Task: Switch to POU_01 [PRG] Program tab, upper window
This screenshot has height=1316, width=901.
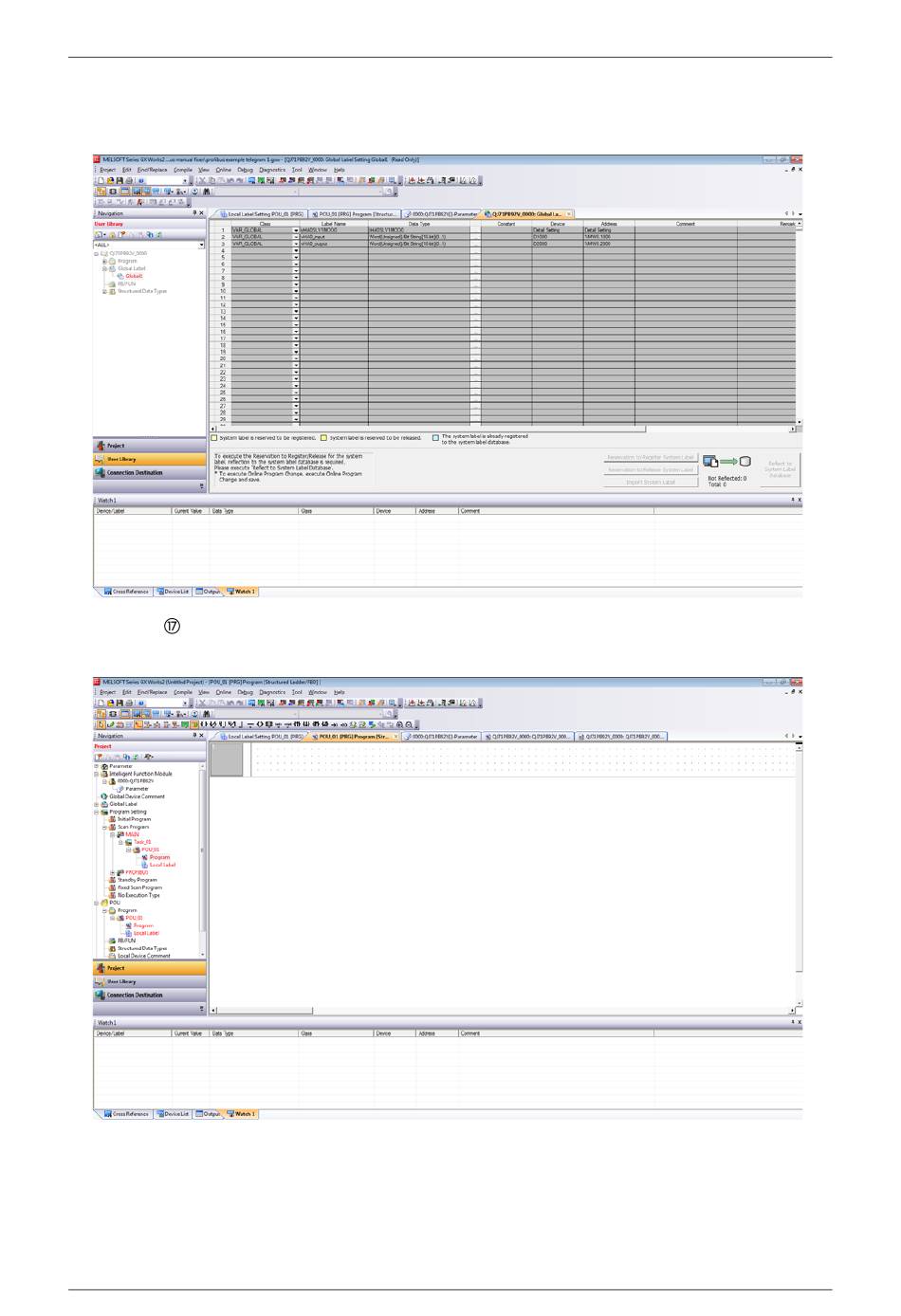Action: click(x=356, y=214)
